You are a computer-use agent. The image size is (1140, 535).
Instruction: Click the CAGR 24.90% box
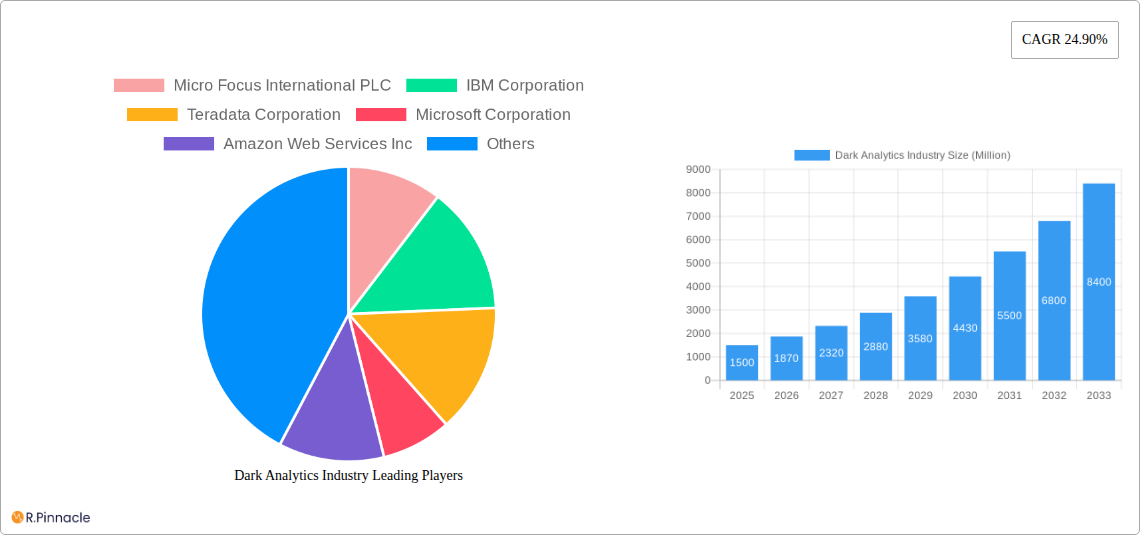tap(1064, 40)
